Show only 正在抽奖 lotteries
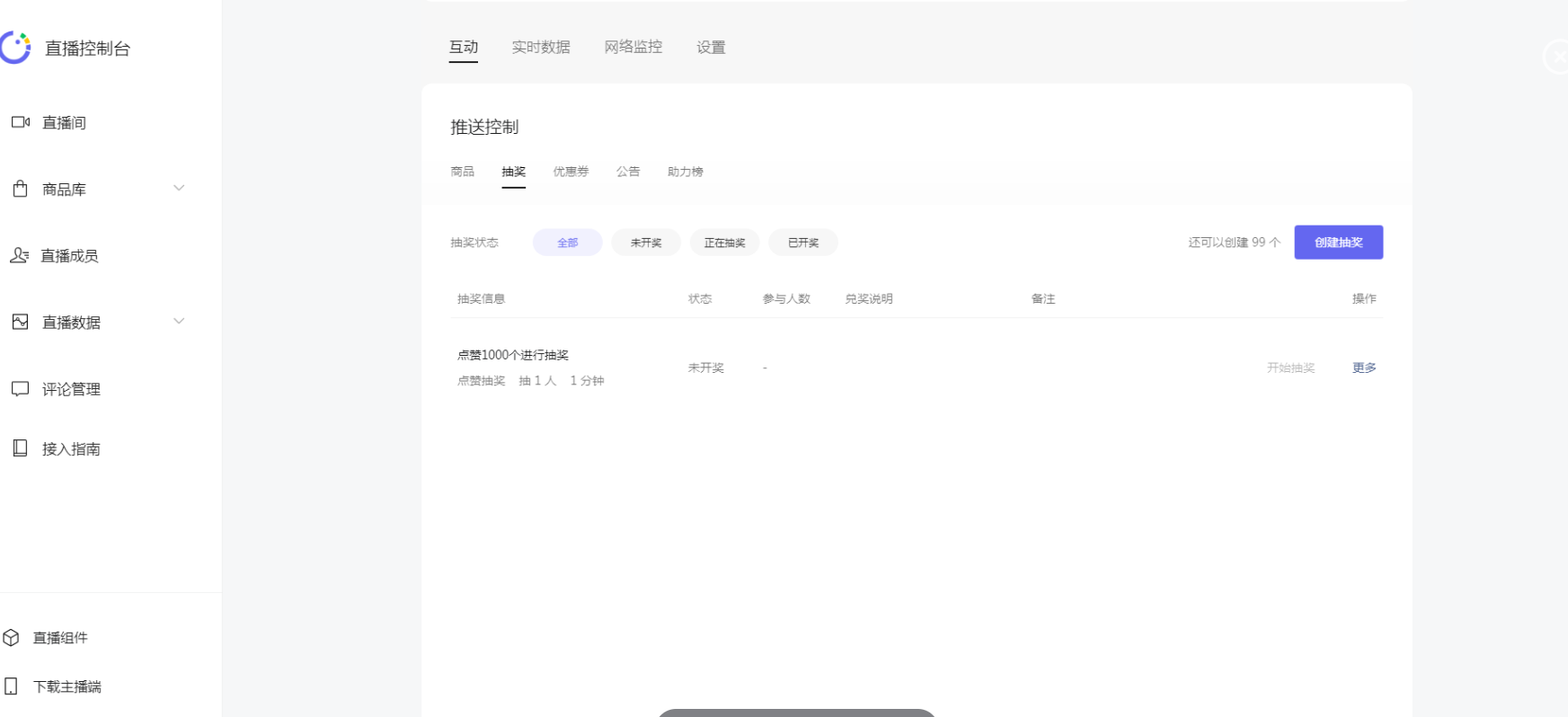 coord(724,243)
